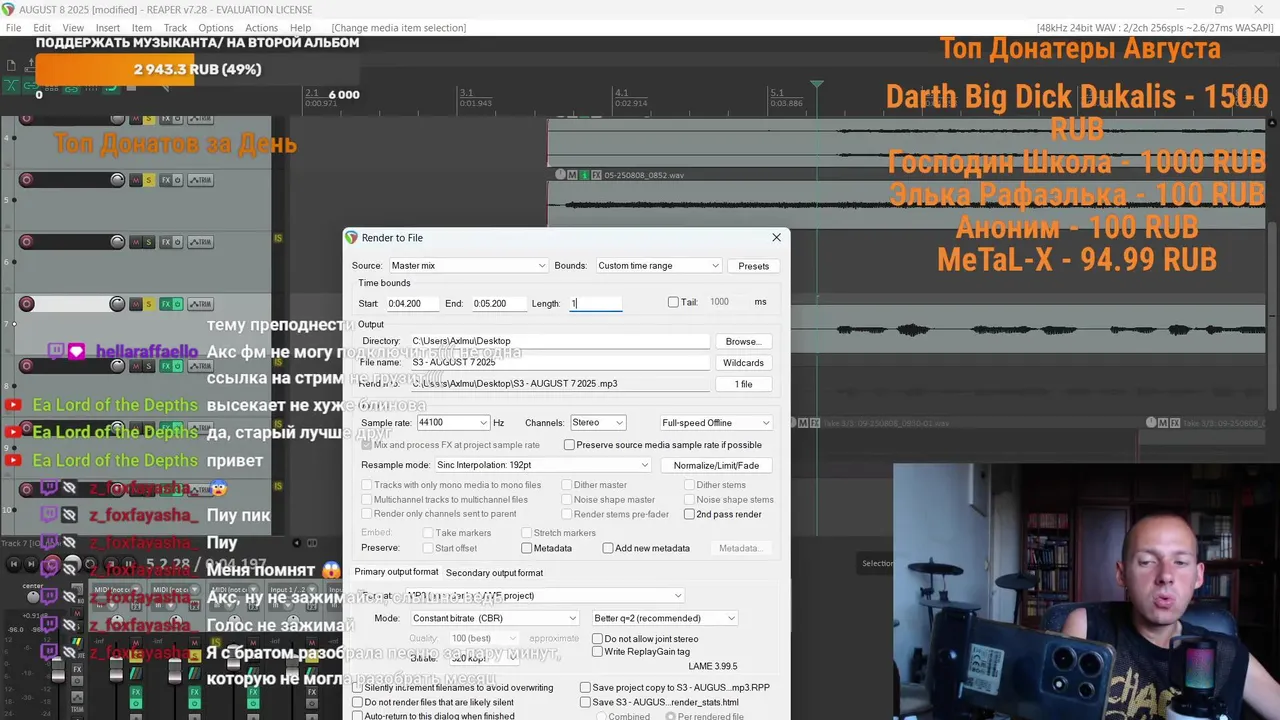1280x720 pixels.
Task: Check Preserve source media sample rate
Action: [569, 445]
